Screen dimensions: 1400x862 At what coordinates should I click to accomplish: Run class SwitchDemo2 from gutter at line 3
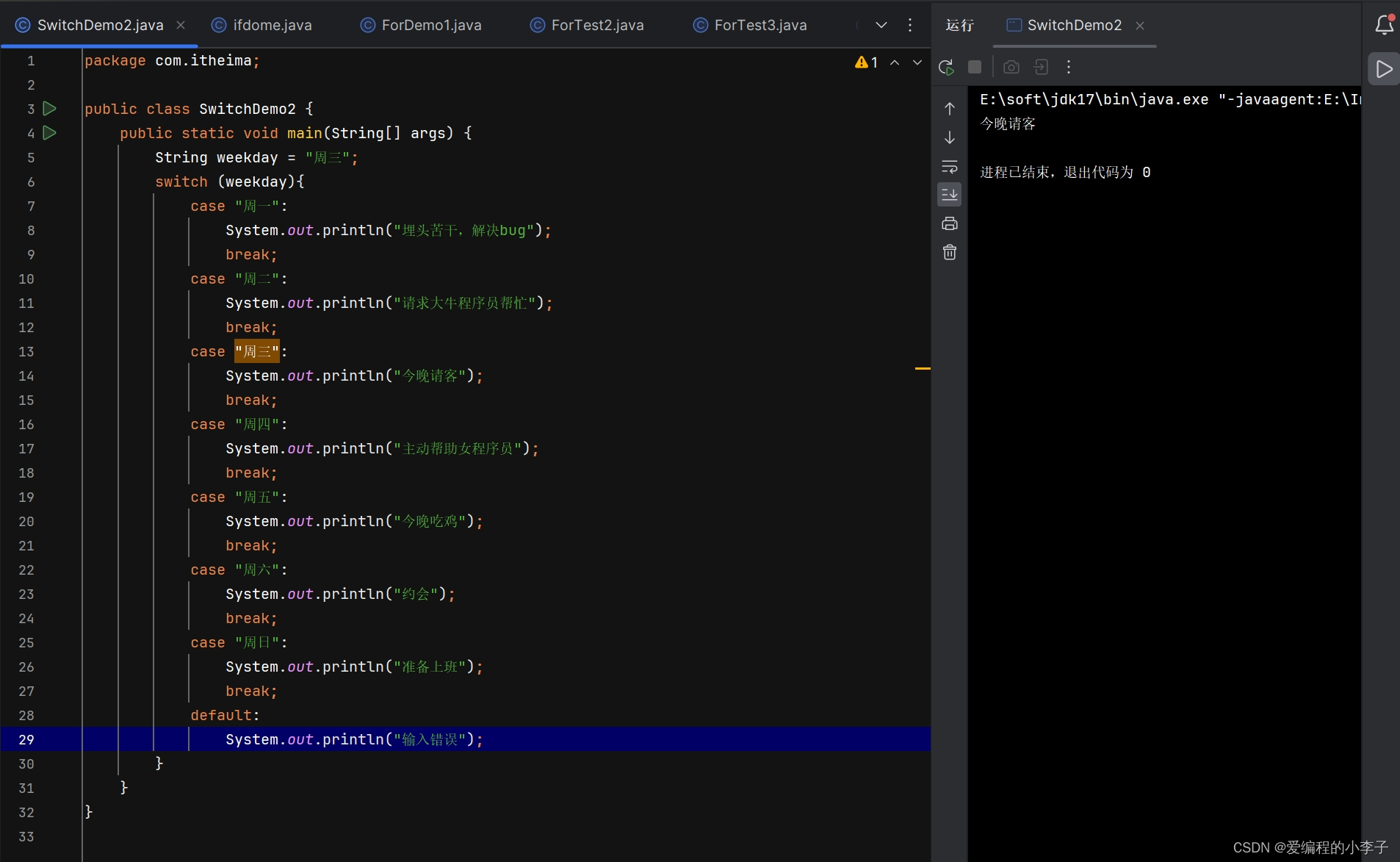[50, 109]
